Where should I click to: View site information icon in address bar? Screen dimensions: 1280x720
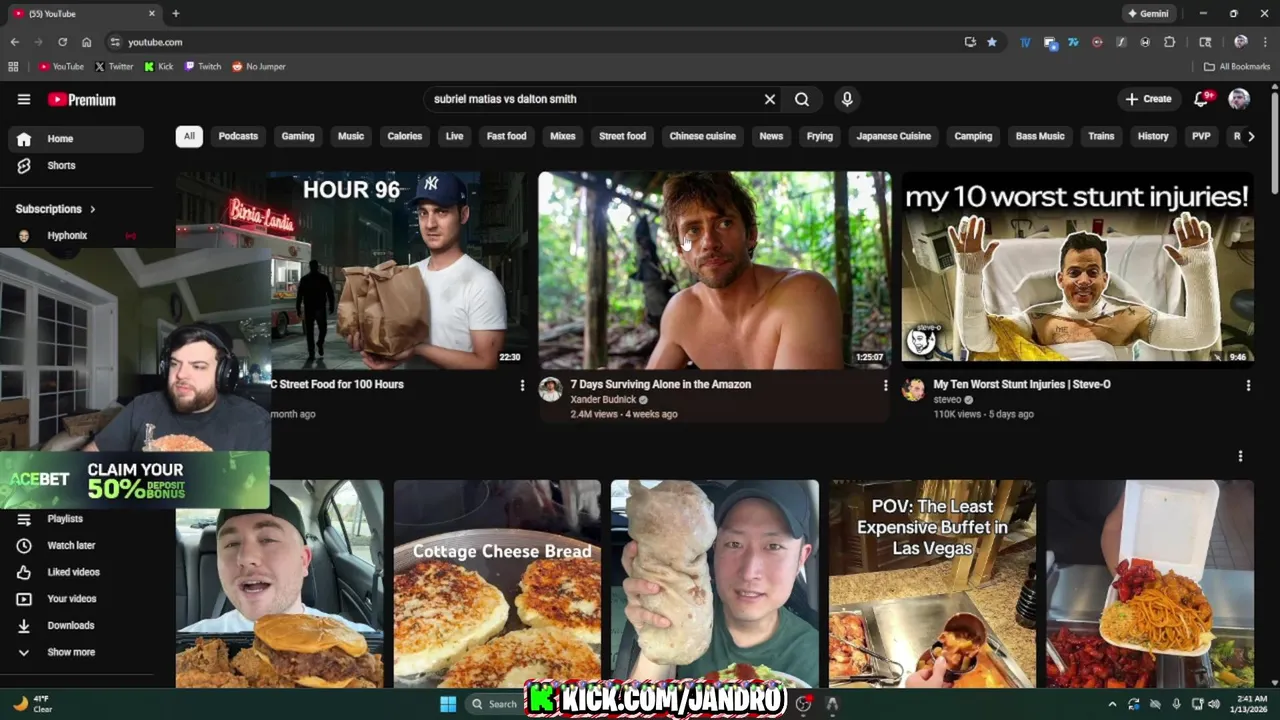coord(115,42)
